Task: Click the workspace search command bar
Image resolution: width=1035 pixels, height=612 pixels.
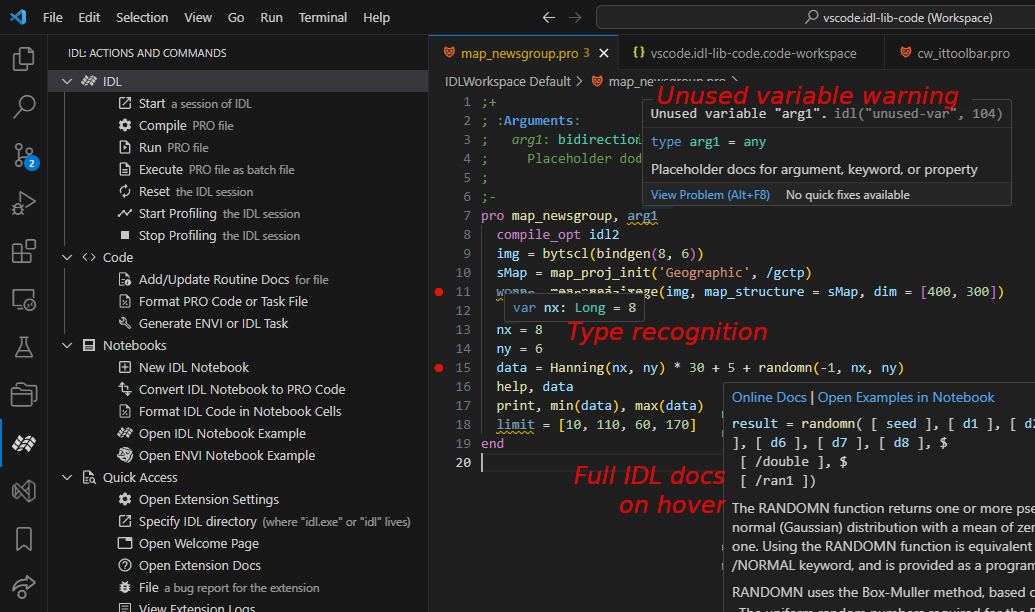Action: 815,18
